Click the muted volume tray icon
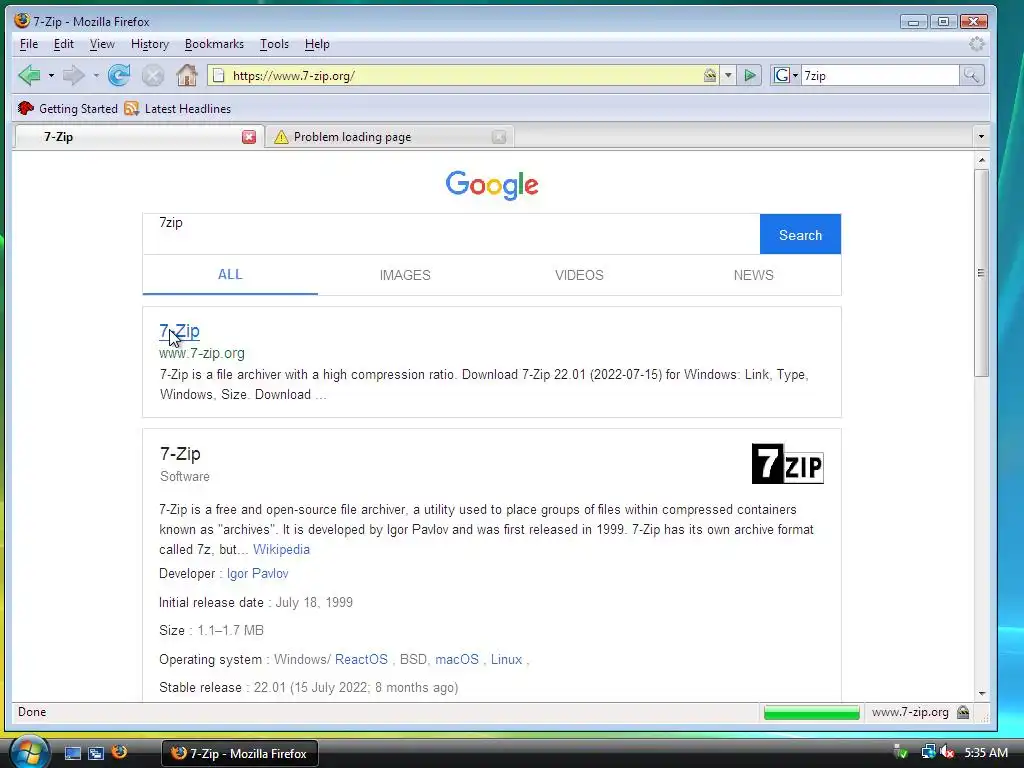This screenshot has width=1024, height=768. [x=947, y=752]
